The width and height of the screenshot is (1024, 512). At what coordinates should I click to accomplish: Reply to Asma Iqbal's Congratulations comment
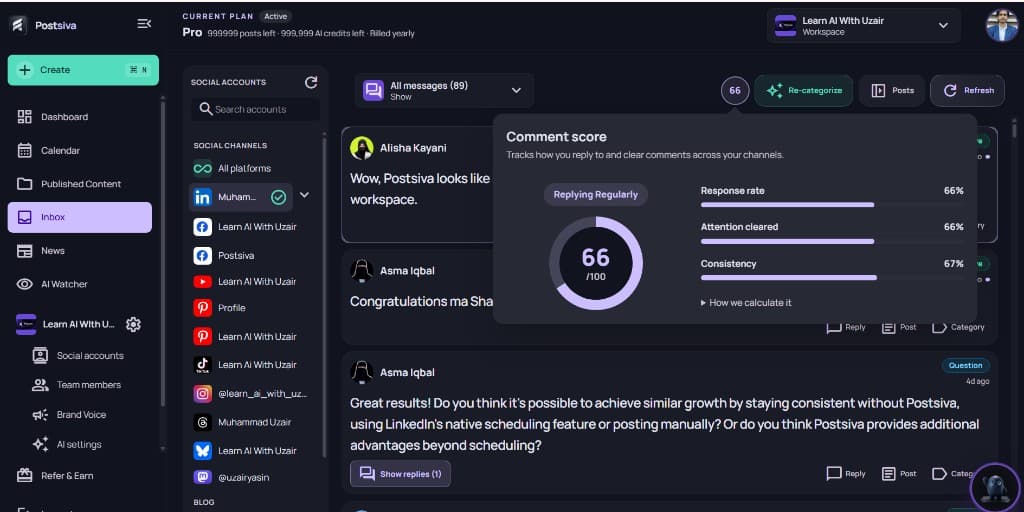pyautogui.click(x=846, y=327)
